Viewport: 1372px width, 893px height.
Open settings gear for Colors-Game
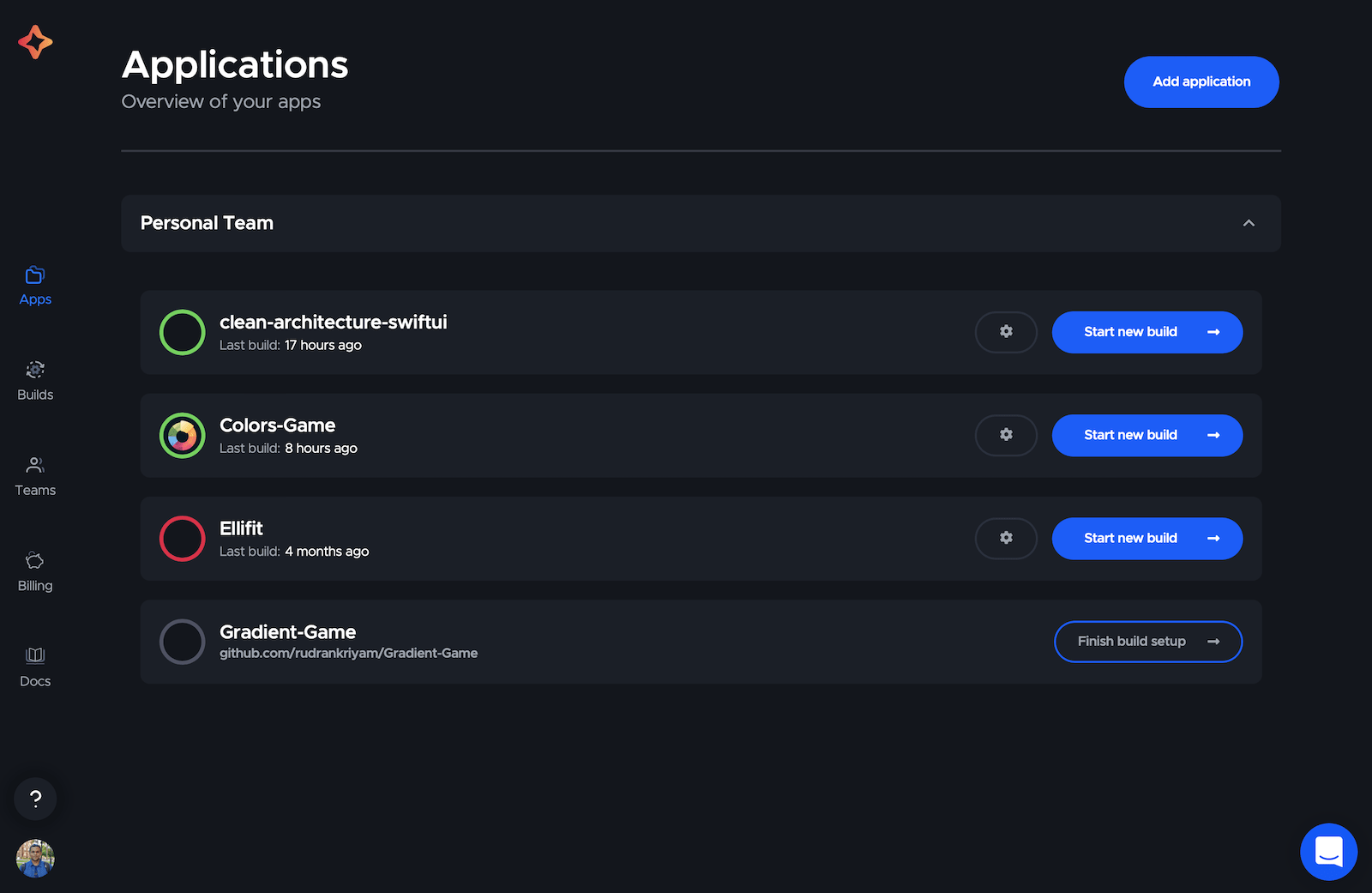coord(1006,435)
